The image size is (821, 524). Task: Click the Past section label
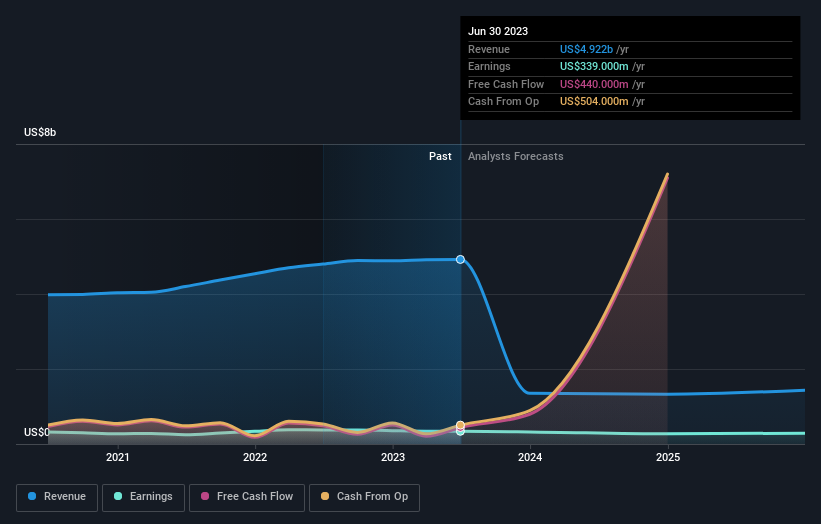pyautogui.click(x=440, y=157)
